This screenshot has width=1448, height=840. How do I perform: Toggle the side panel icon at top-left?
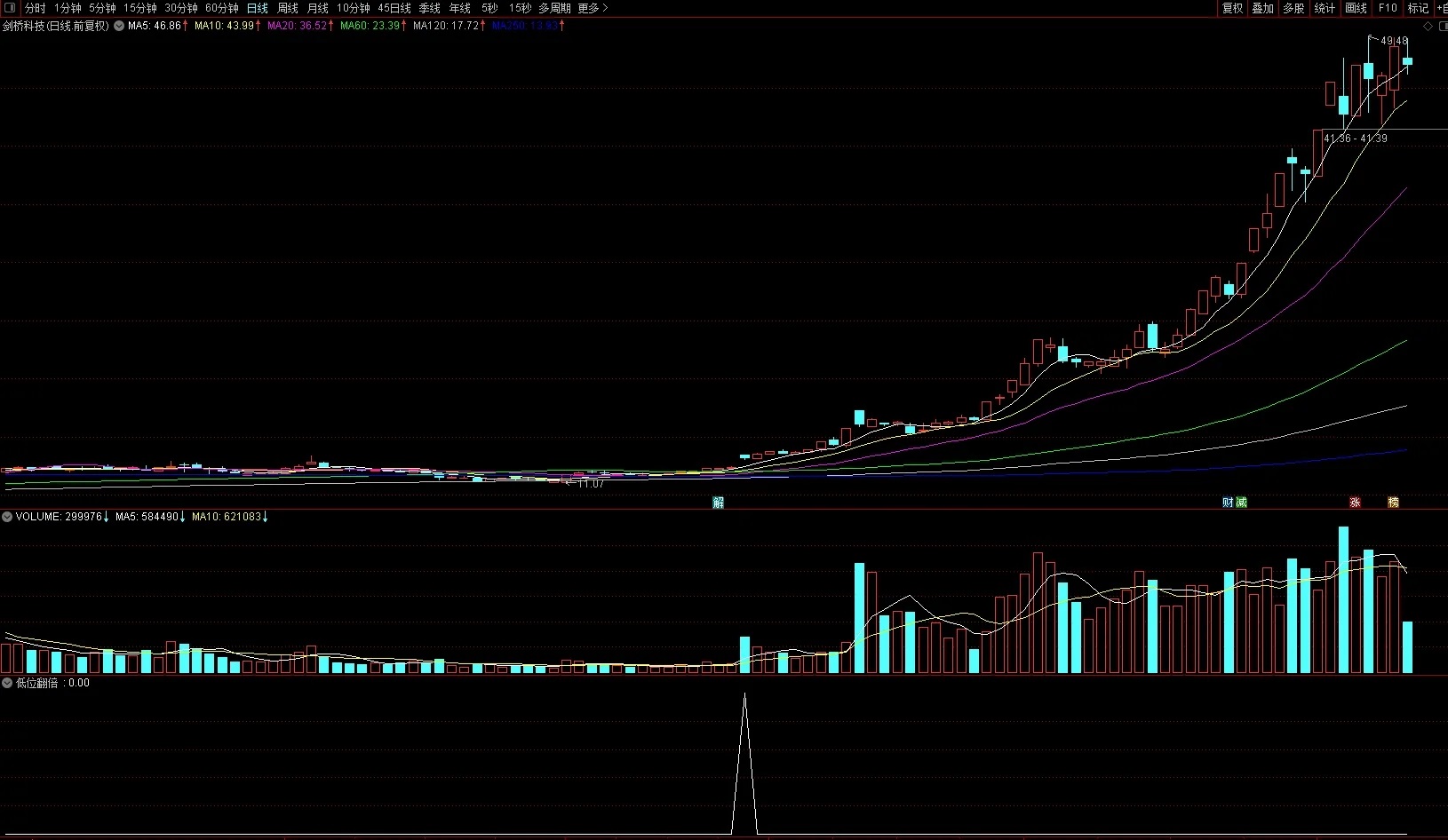pos(10,8)
